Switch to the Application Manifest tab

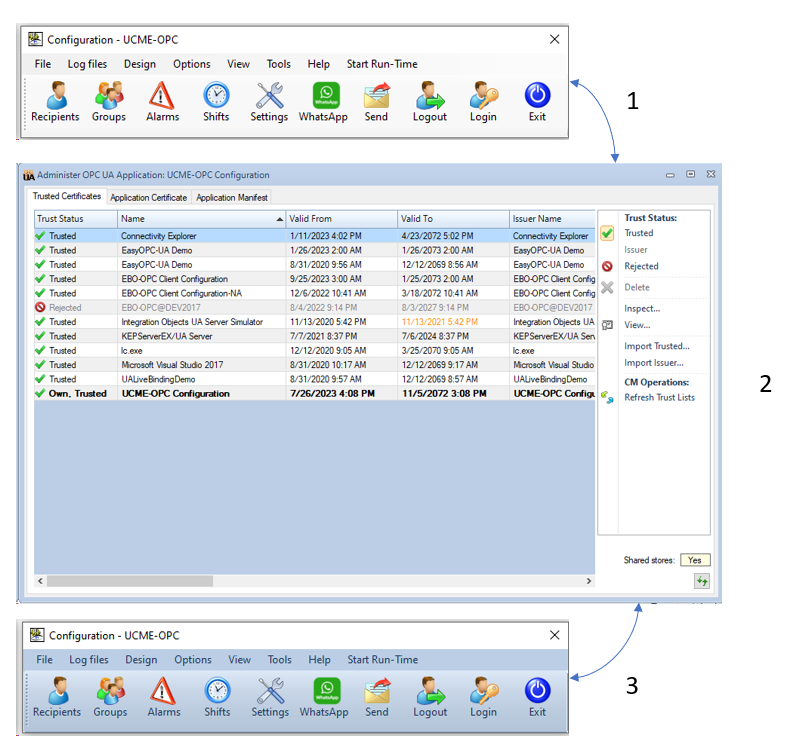click(x=232, y=198)
